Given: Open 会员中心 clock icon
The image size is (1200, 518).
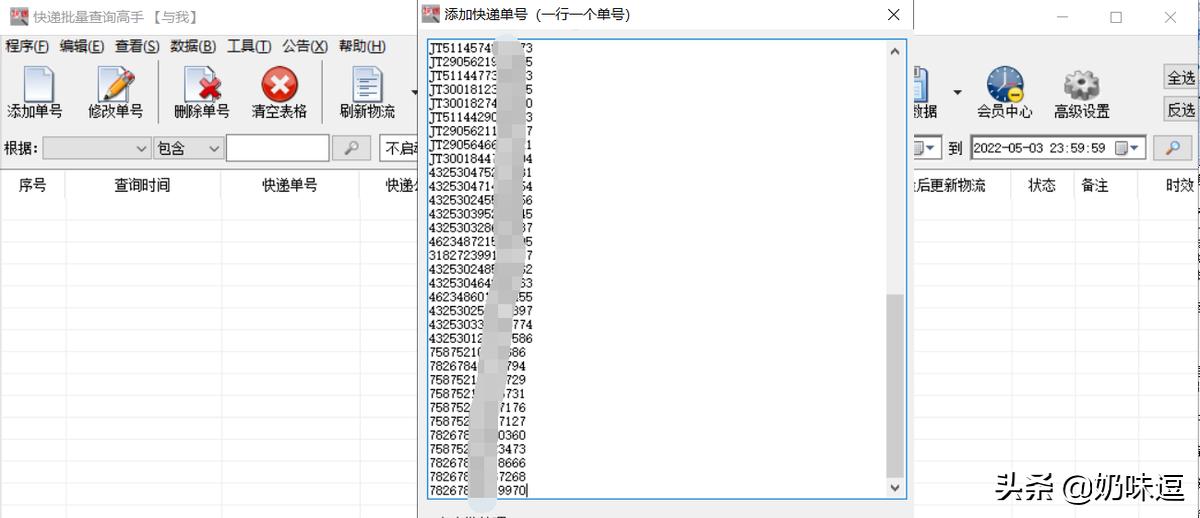Looking at the screenshot, I should [x=1004, y=85].
